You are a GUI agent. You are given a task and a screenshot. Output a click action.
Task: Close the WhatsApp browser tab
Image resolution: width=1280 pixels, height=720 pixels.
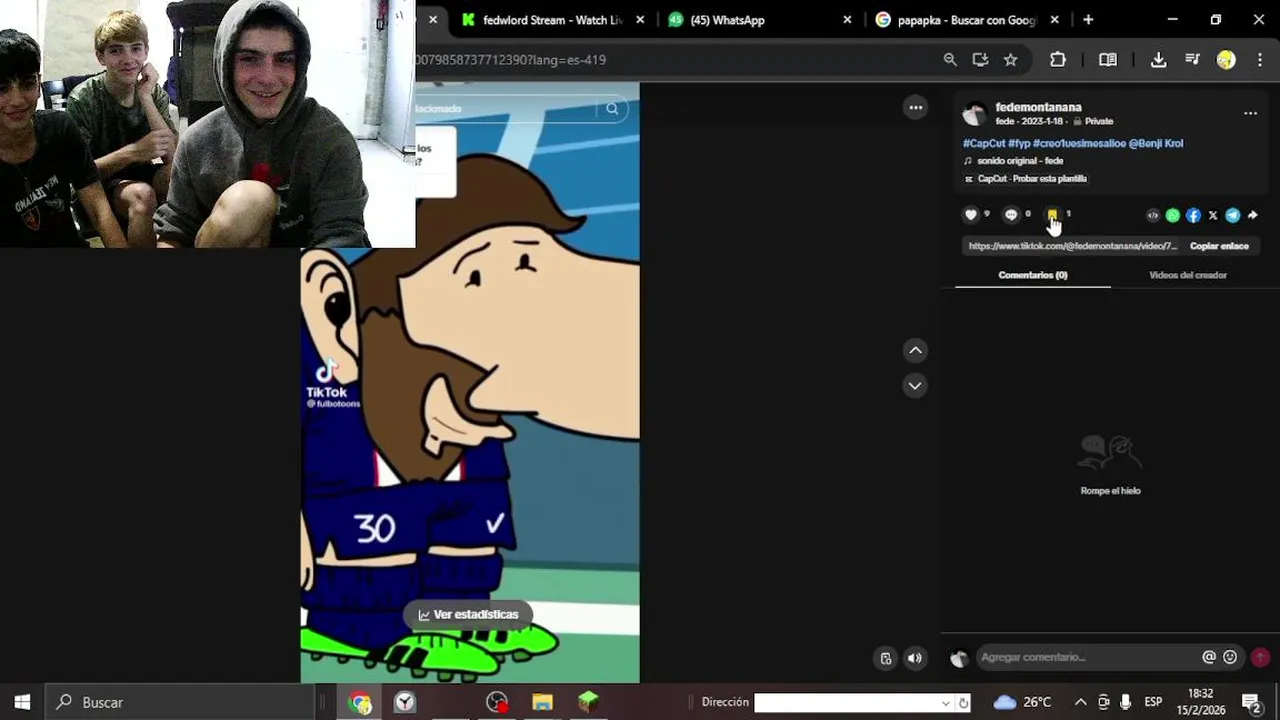pyautogui.click(x=848, y=20)
